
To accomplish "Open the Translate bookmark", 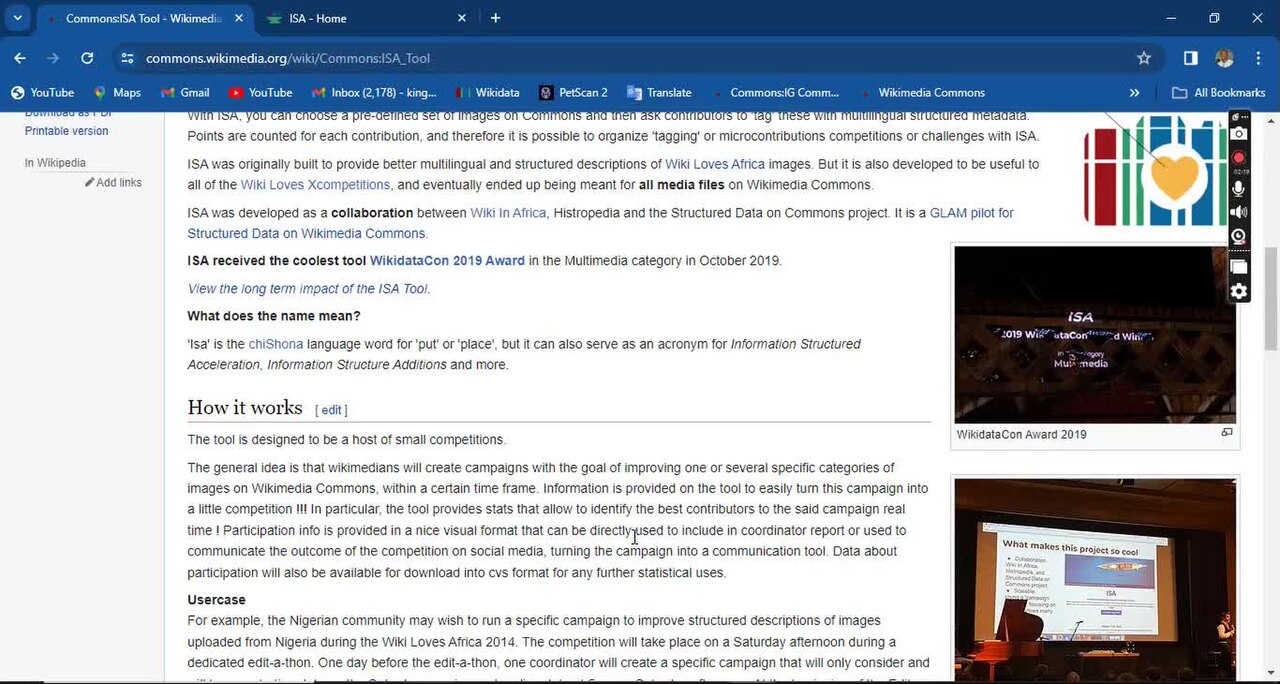I will click(659, 93).
